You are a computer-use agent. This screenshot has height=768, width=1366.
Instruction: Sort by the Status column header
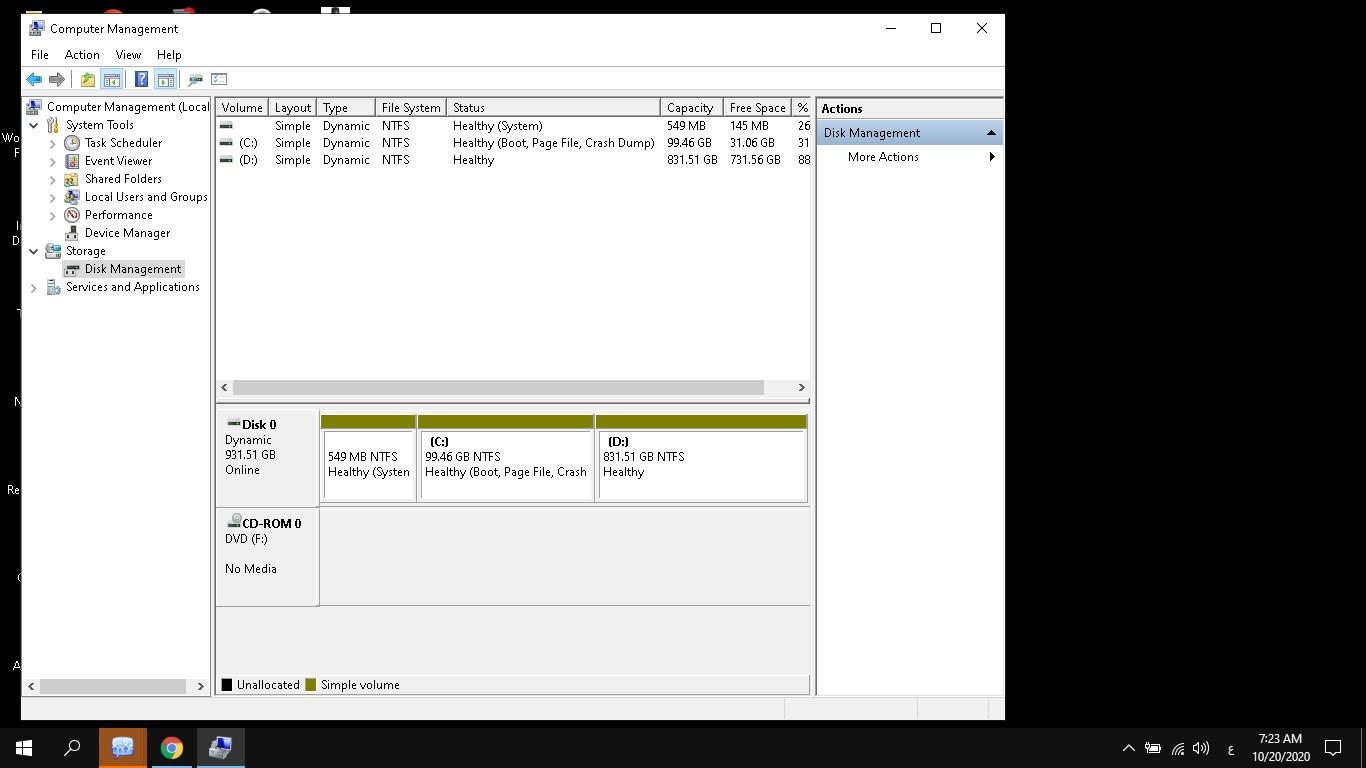553,108
